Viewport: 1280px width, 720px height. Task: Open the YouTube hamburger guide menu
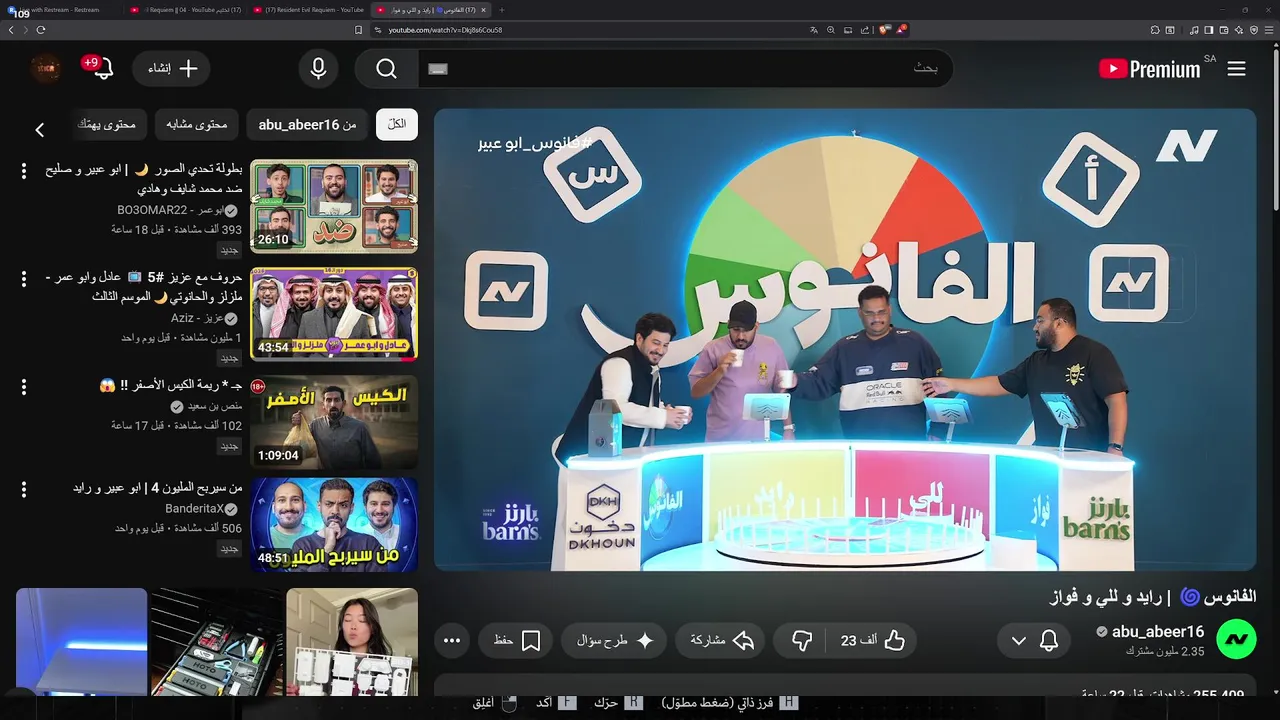point(1236,69)
